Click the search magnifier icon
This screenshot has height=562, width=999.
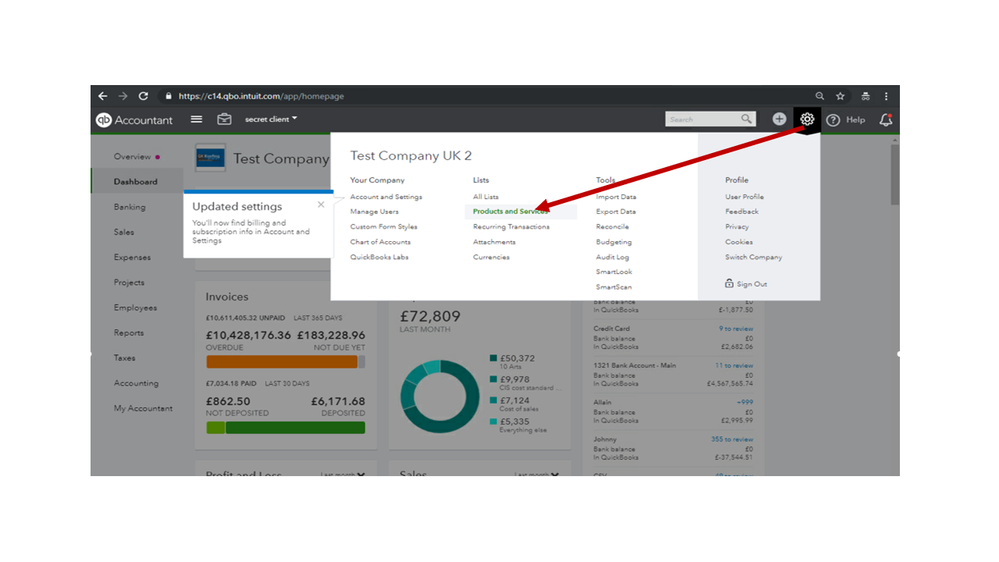[746, 119]
